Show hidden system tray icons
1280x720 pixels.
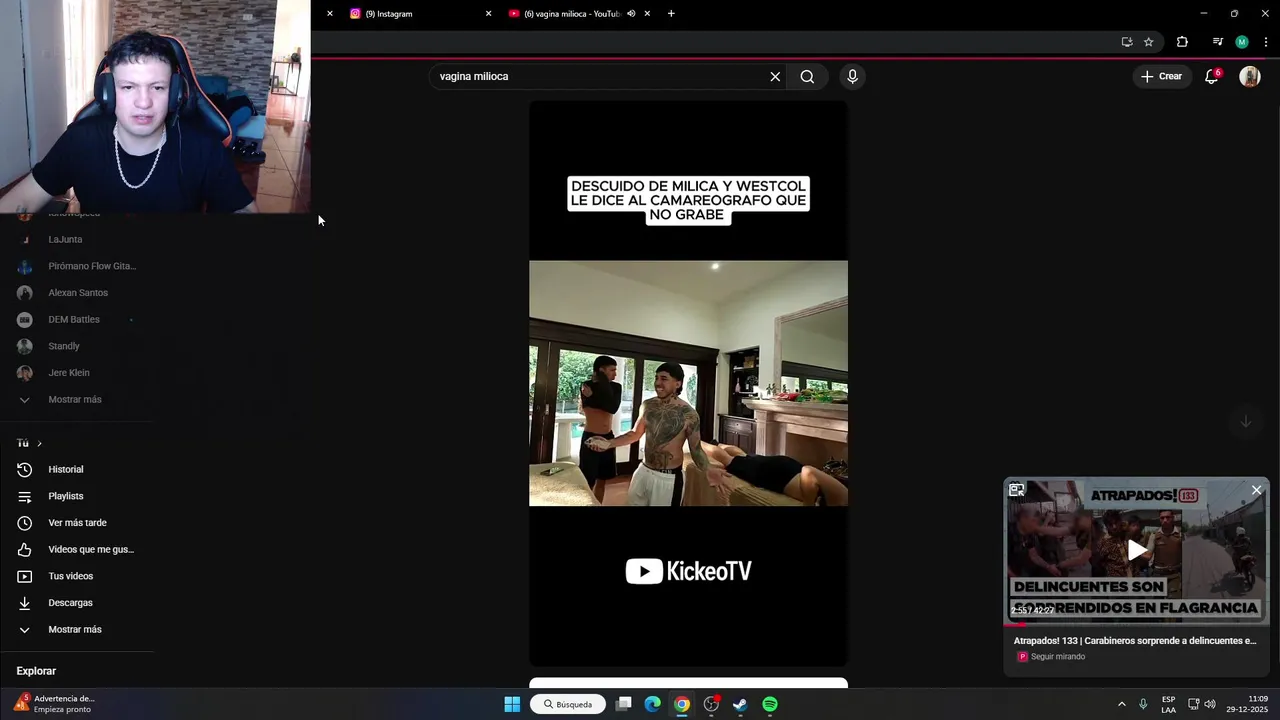1121,704
